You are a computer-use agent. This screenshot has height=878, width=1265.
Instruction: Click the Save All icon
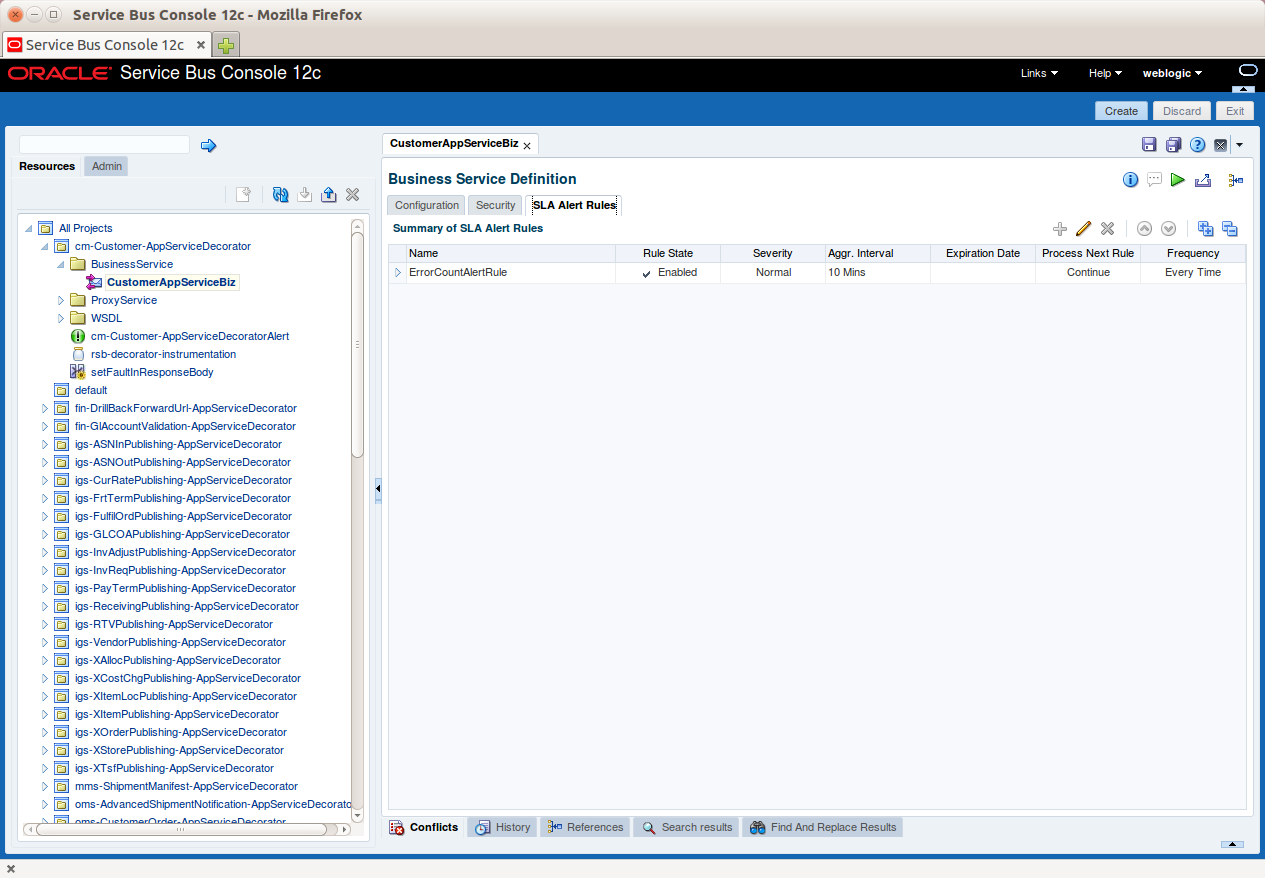click(1174, 145)
